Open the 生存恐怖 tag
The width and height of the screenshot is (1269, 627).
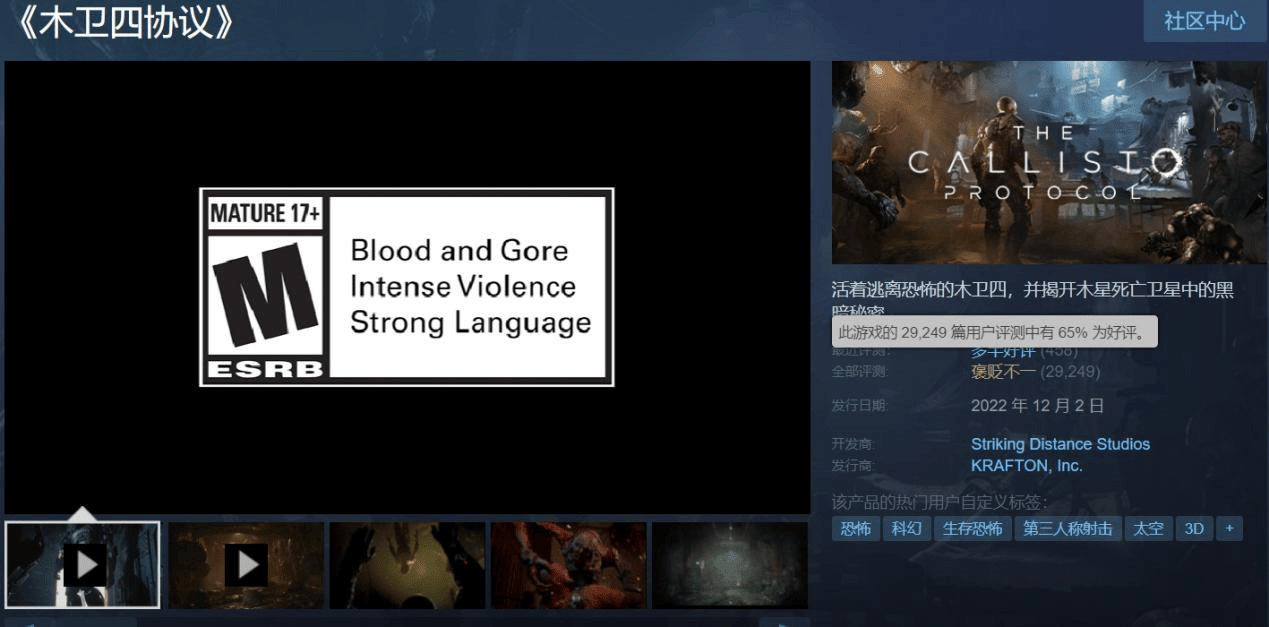click(x=973, y=529)
